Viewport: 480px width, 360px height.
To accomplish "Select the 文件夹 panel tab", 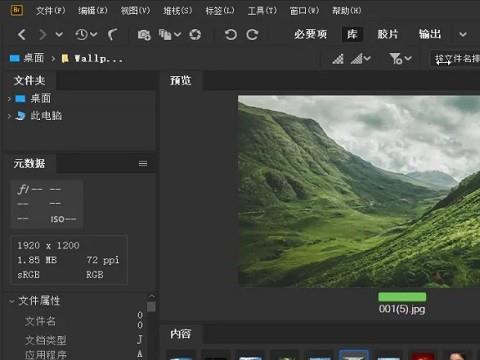I will pyautogui.click(x=29, y=80).
